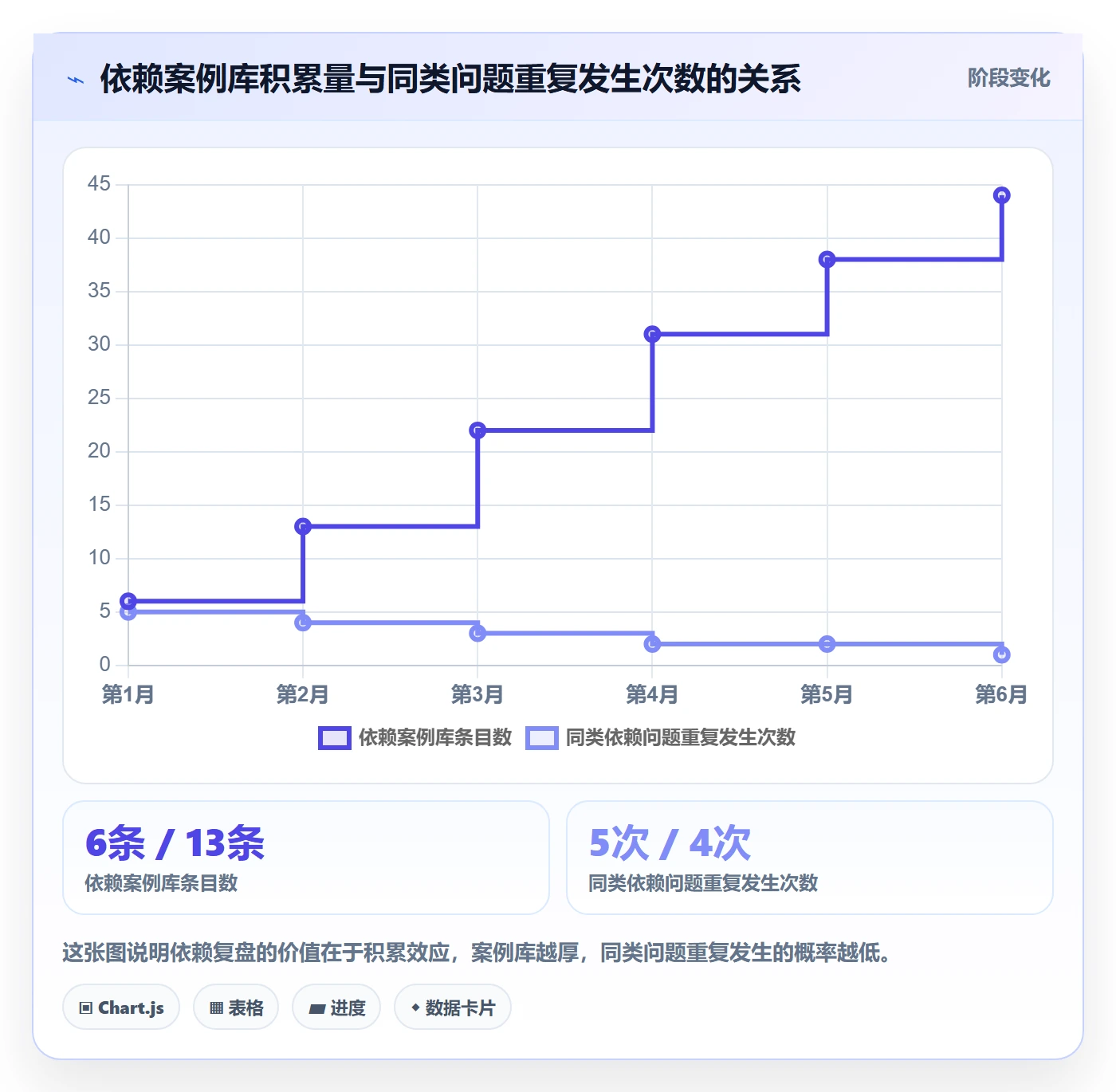Click the 同类依赖问题重复发生次数 caption in the stat card

pyautogui.click(x=703, y=883)
